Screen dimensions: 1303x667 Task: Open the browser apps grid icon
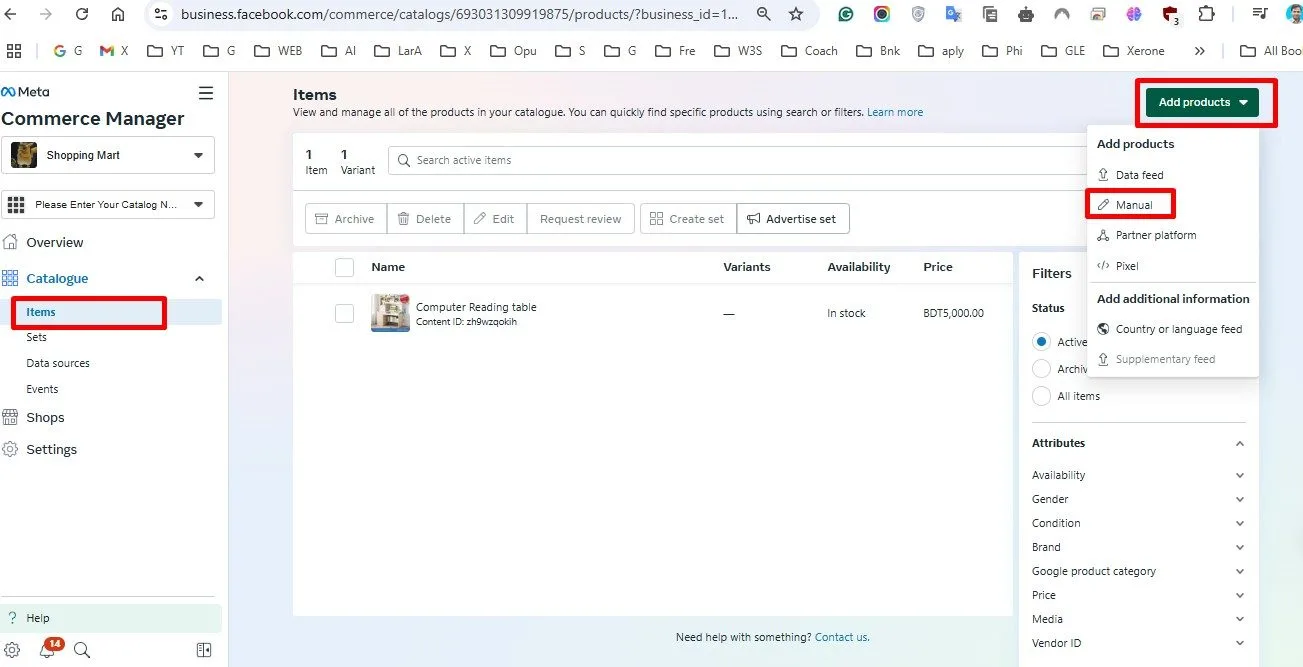(14, 51)
